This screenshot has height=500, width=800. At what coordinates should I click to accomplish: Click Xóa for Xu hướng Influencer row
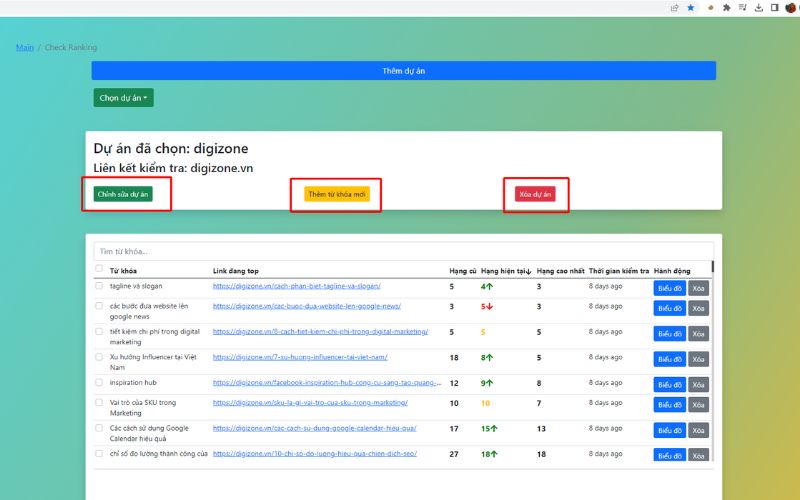(x=698, y=359)
